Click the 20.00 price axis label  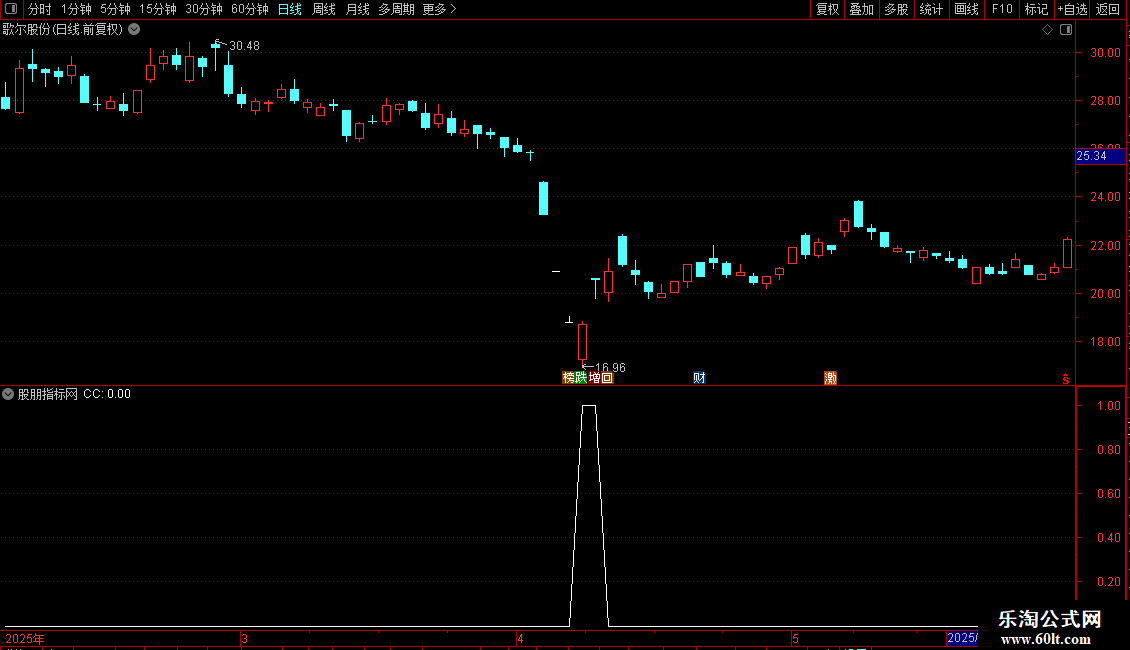(x=1105, y=293)
